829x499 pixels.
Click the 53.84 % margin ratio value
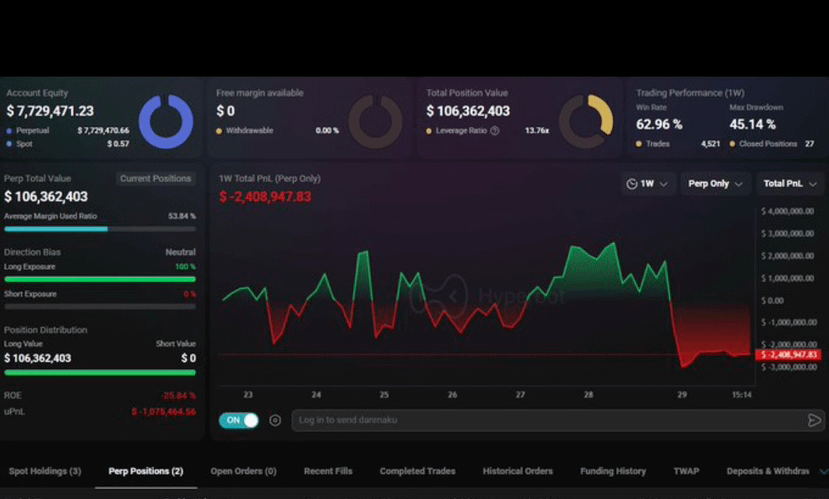pos(182,216)
